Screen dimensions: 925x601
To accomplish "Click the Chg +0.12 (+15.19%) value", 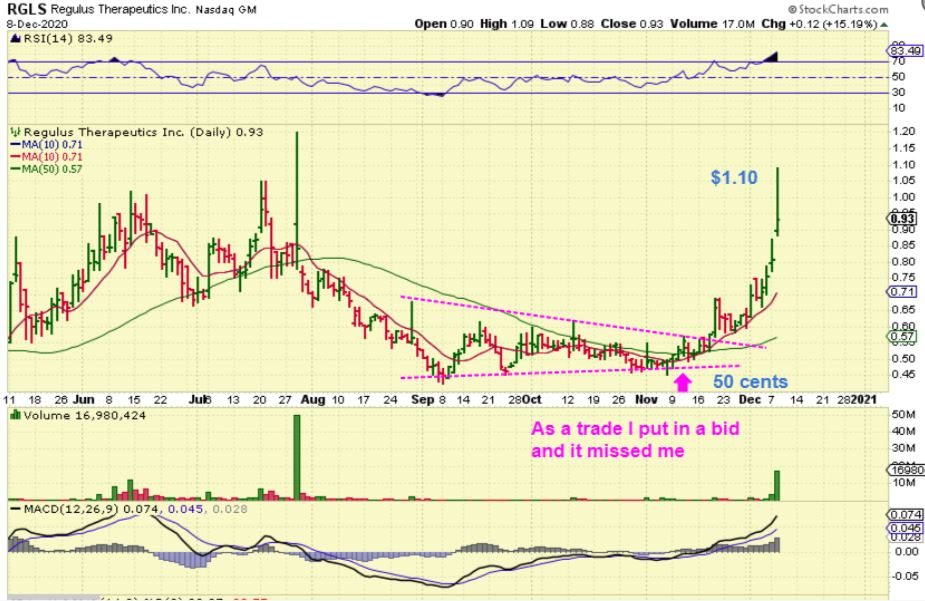I will [x=819, y=24].
